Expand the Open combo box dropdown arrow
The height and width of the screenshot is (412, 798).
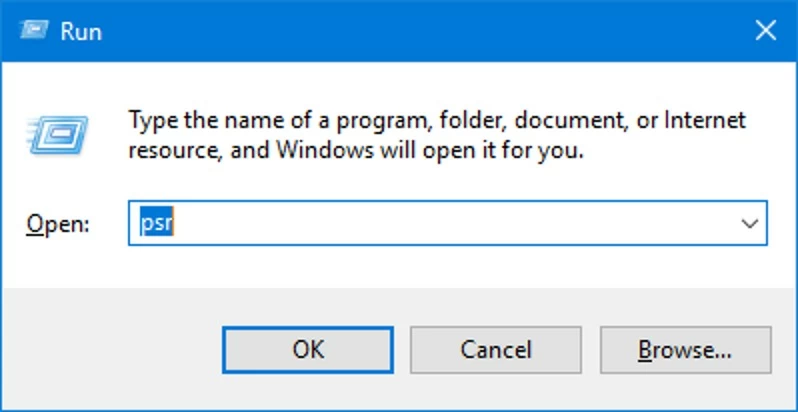point(750,223)
